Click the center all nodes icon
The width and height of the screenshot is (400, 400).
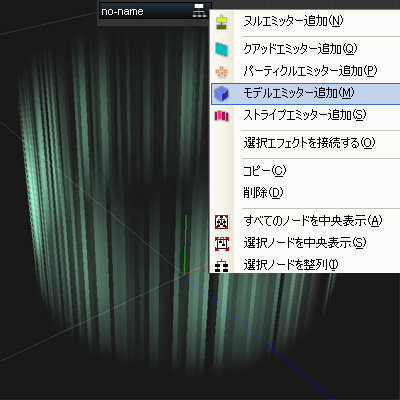(x=222, y=222)
